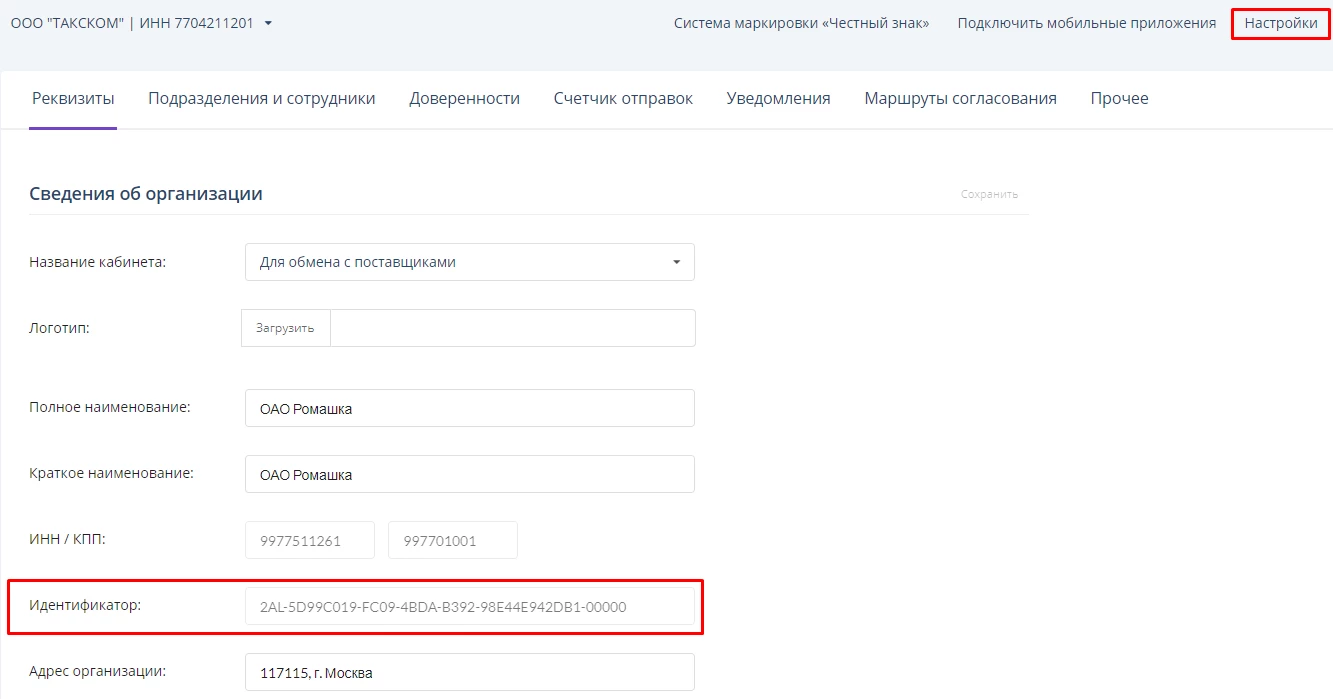The image size is (1333, 699).
Task: Click the Загрузить logo button
Action: pyautogui.click(x=285, y=328)
